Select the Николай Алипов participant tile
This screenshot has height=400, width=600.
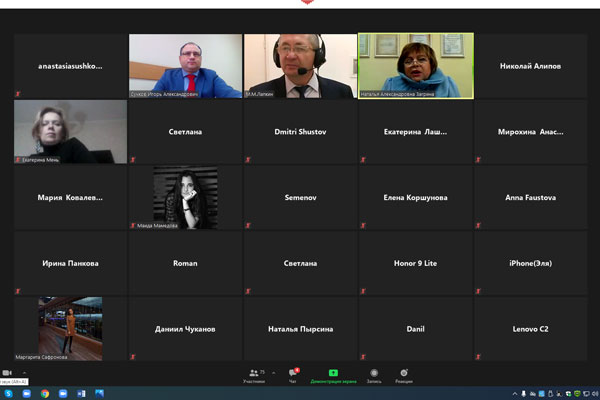(x=530, y=66)
